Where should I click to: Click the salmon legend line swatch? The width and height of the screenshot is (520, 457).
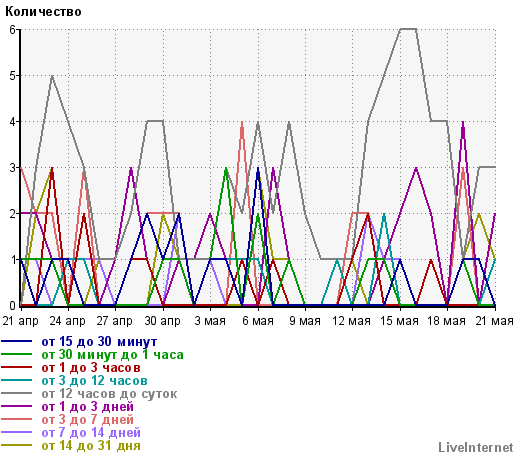17,419
